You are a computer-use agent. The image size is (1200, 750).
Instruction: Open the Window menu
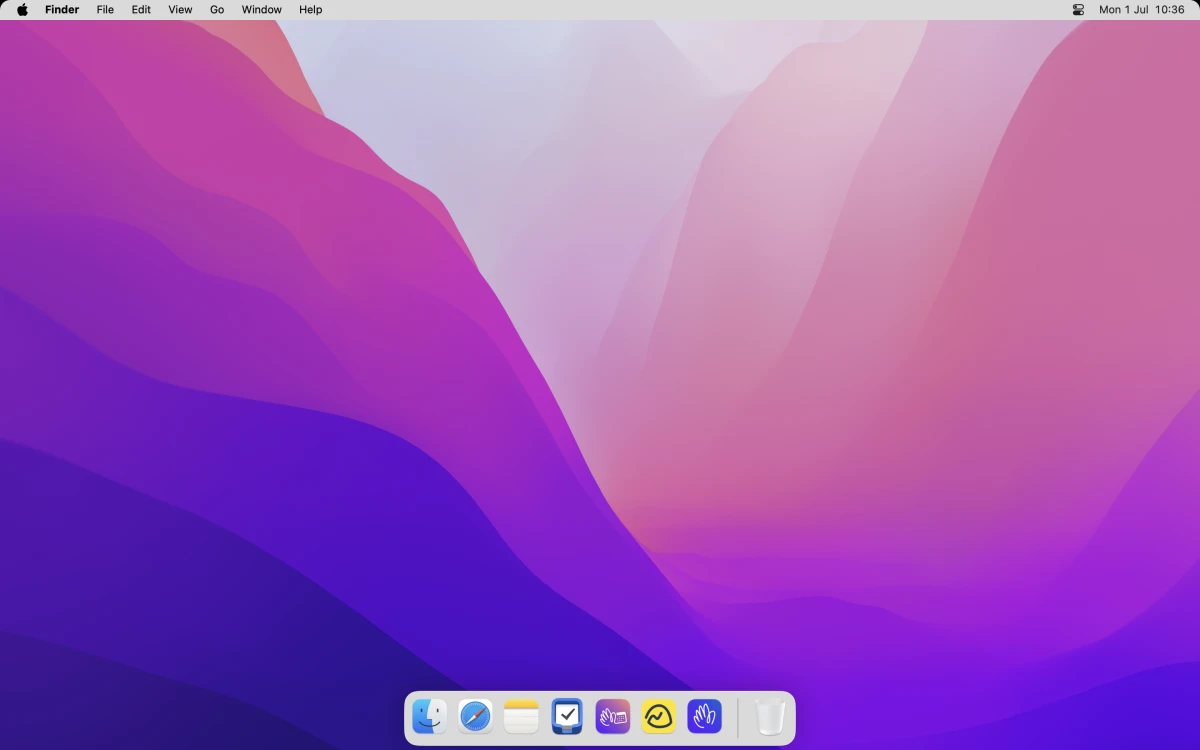(261, 10)
